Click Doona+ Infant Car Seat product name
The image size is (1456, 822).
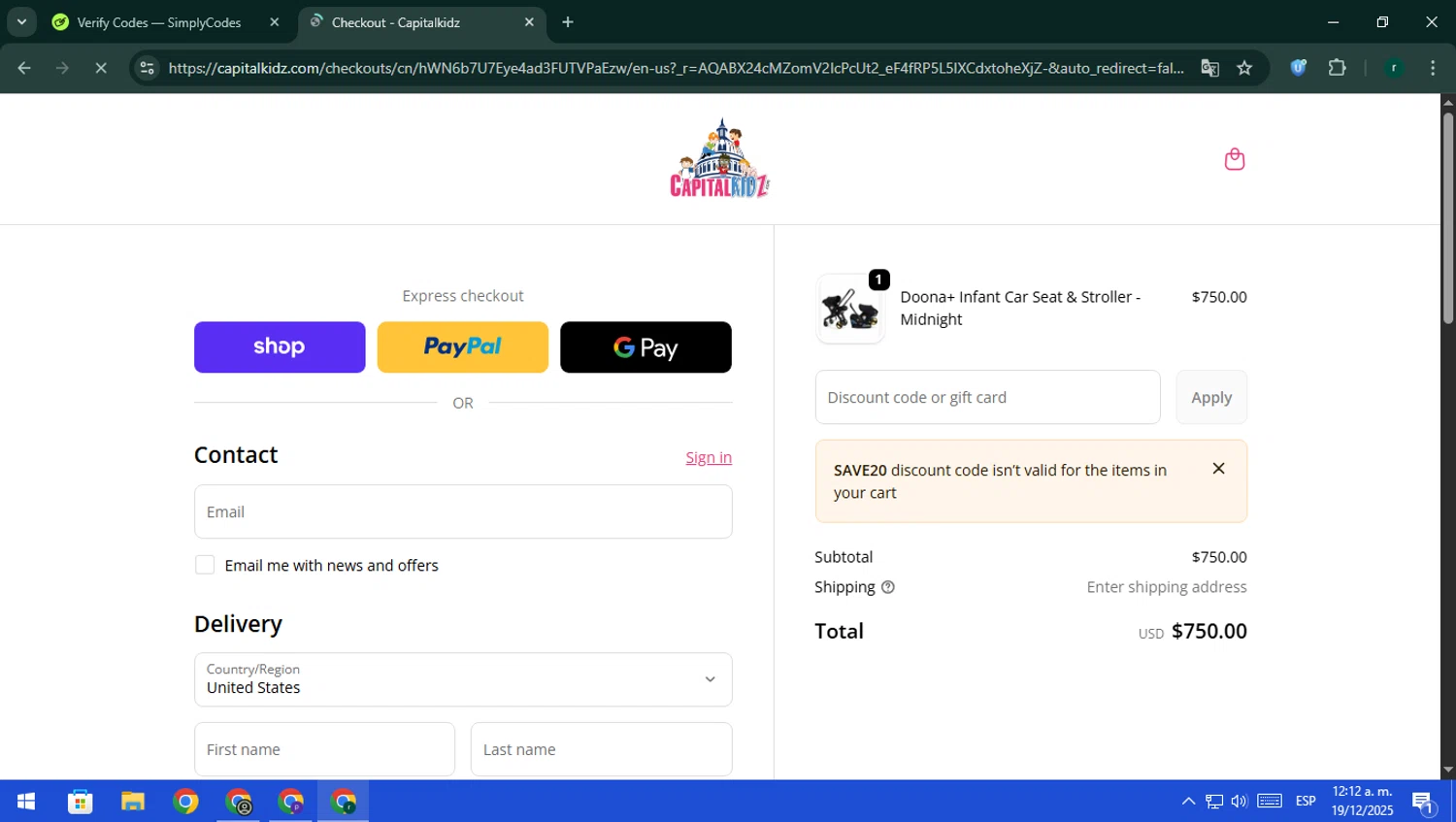[1020, 308]
